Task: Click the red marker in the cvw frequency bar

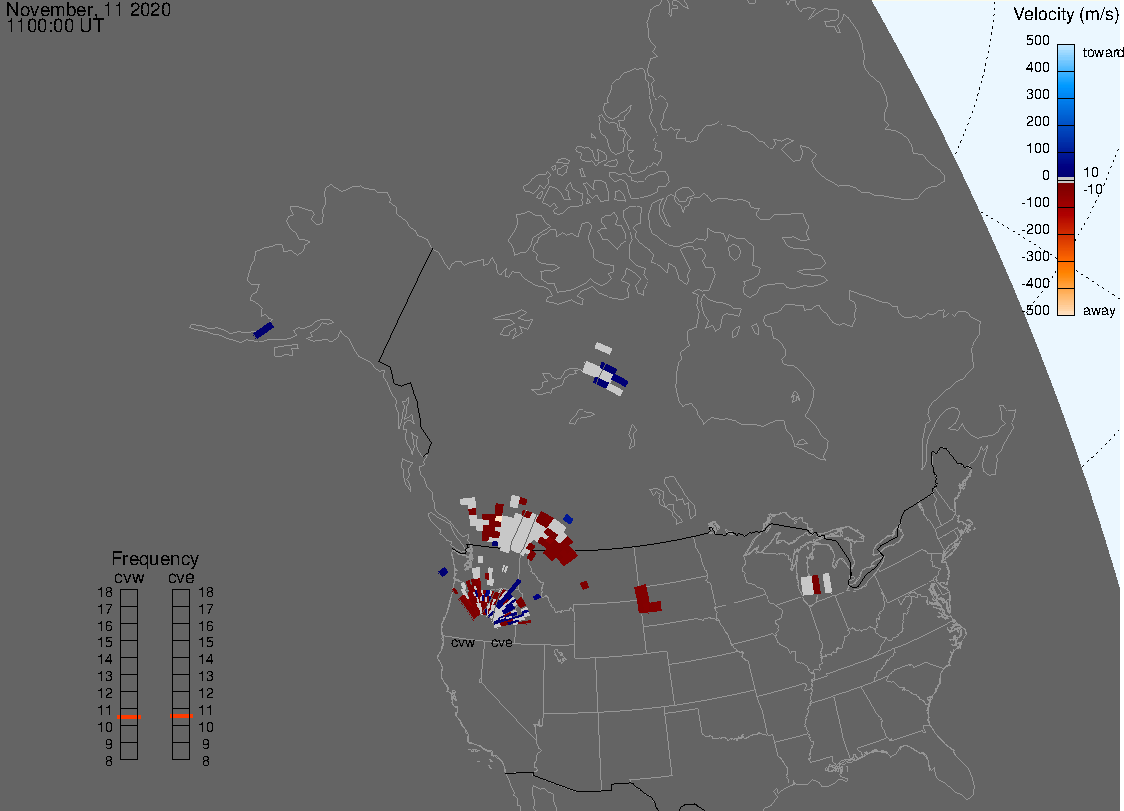Action: 129,716
